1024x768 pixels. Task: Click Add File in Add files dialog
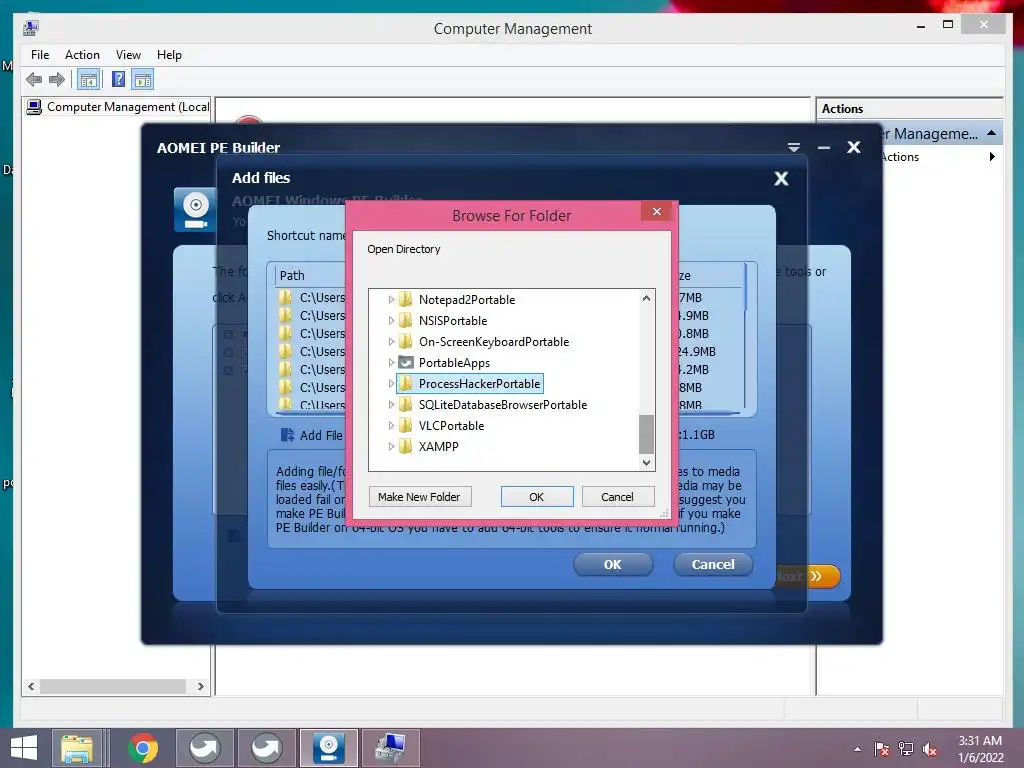coord(312,435)
